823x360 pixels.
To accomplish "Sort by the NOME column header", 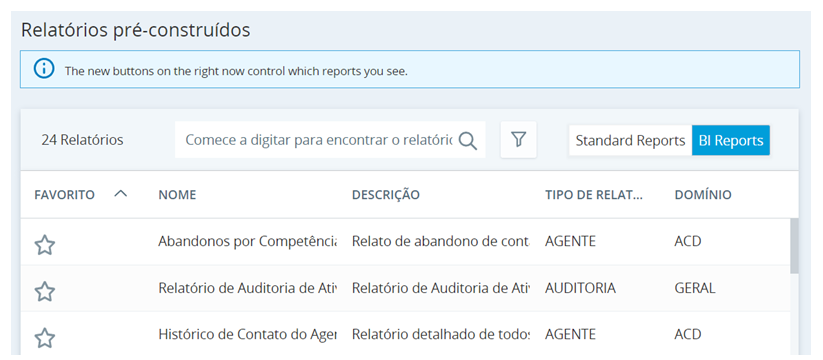I will pos(177,195).
